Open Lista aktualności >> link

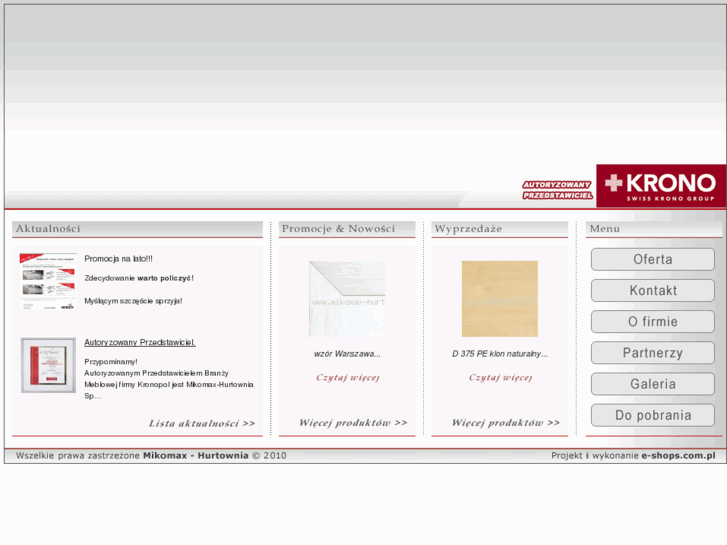(x=202, y=423)
